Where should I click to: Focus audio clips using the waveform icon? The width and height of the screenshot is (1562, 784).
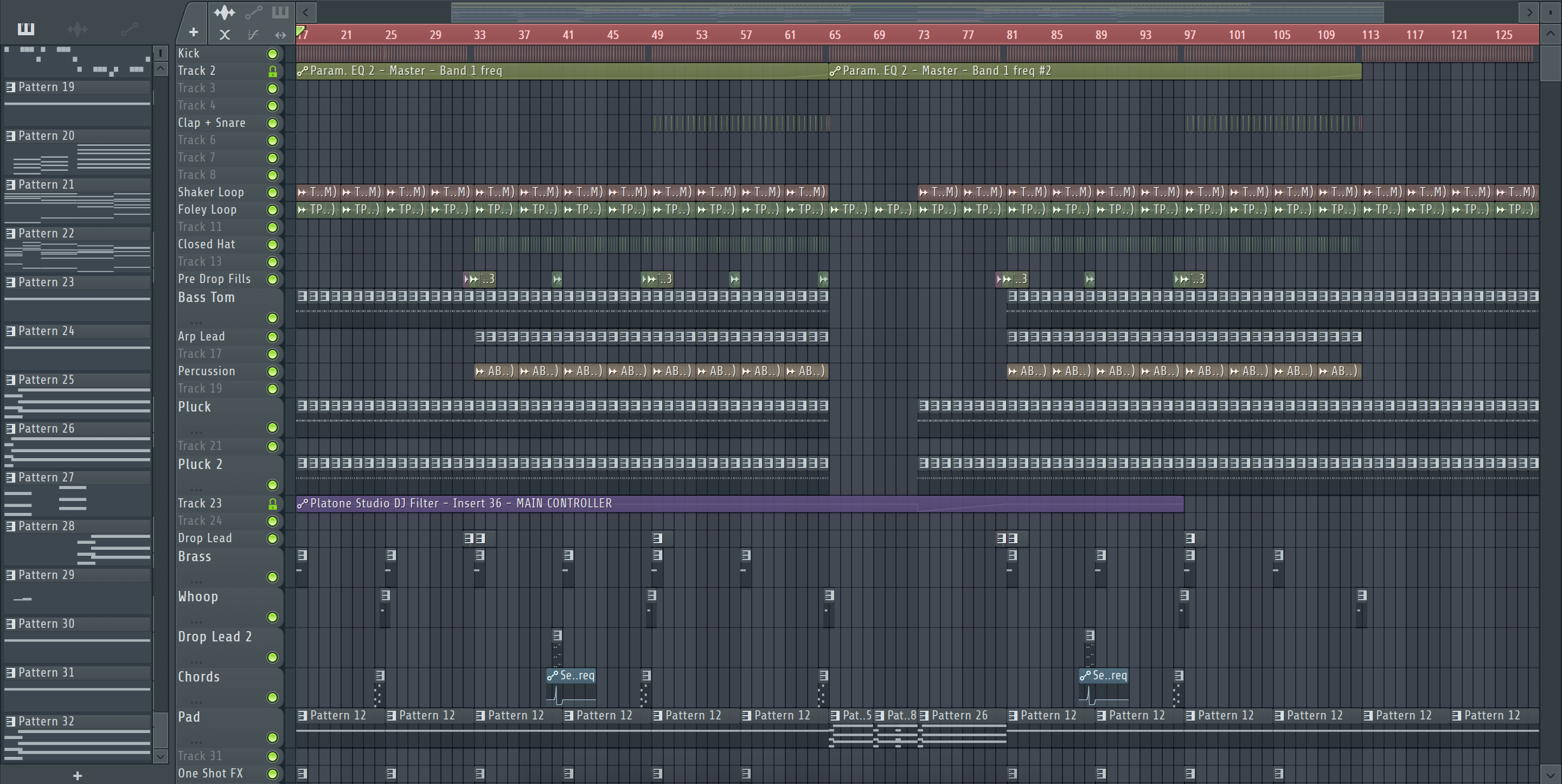(x=225, y=11)
